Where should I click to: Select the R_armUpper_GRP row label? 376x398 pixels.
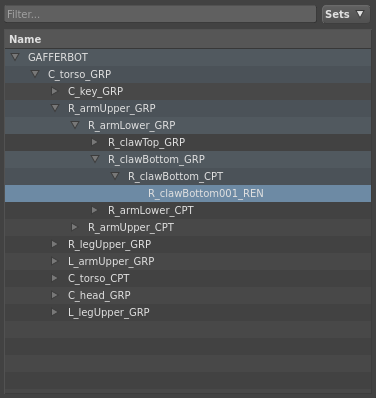coord(112,108)
